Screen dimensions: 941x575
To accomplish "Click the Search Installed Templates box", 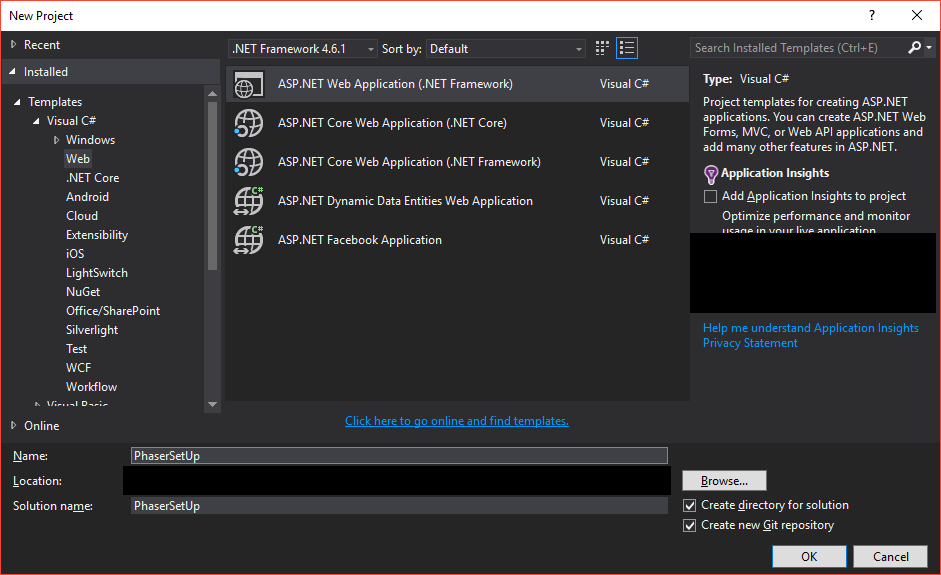I will (798, 47).
